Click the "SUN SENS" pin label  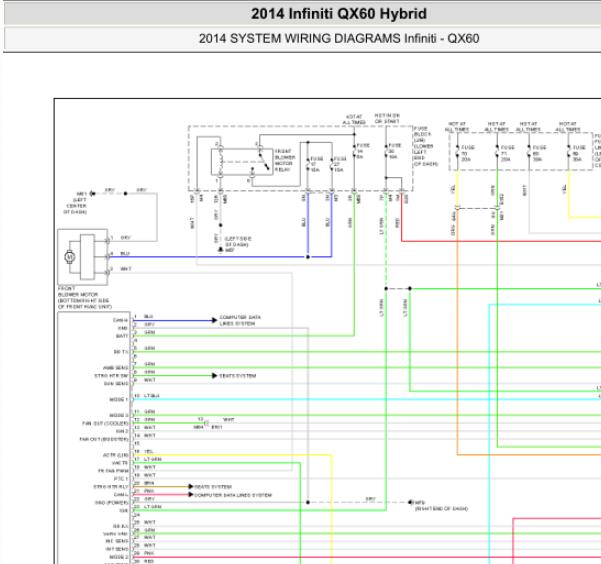click(x=116, y=383)
